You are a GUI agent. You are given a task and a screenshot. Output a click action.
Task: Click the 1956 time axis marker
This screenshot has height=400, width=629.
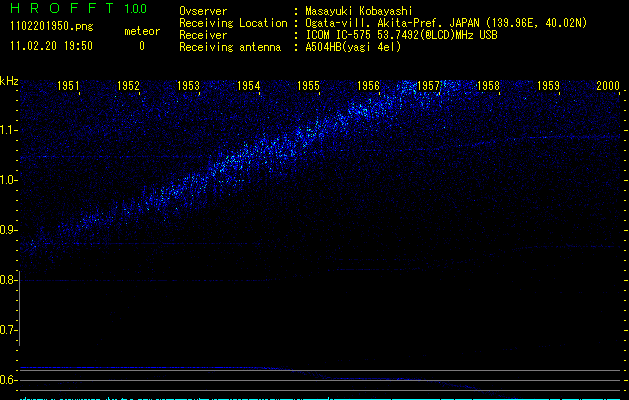coord(368,86)
